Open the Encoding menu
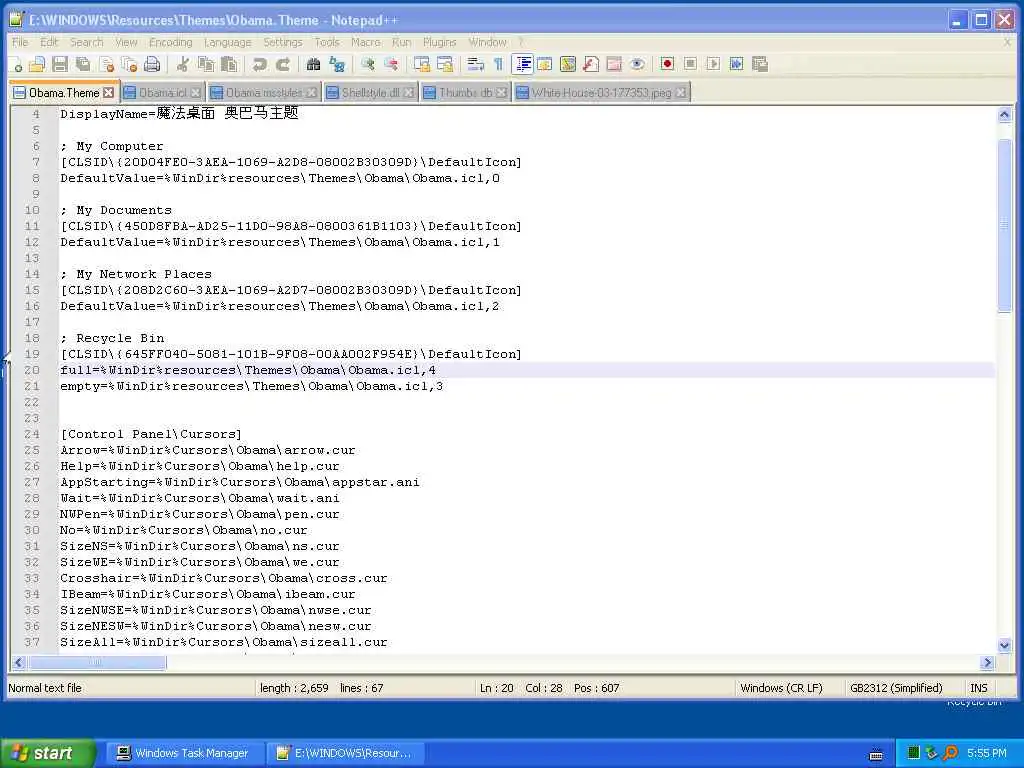The width and height of the screenshot is (1024, 768). [x=170, y=42]
